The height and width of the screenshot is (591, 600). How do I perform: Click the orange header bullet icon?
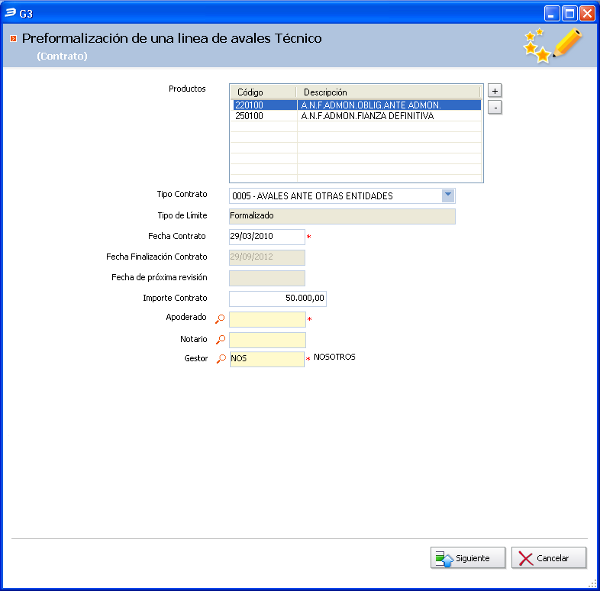pyautogui.click(x=13, y=38)
